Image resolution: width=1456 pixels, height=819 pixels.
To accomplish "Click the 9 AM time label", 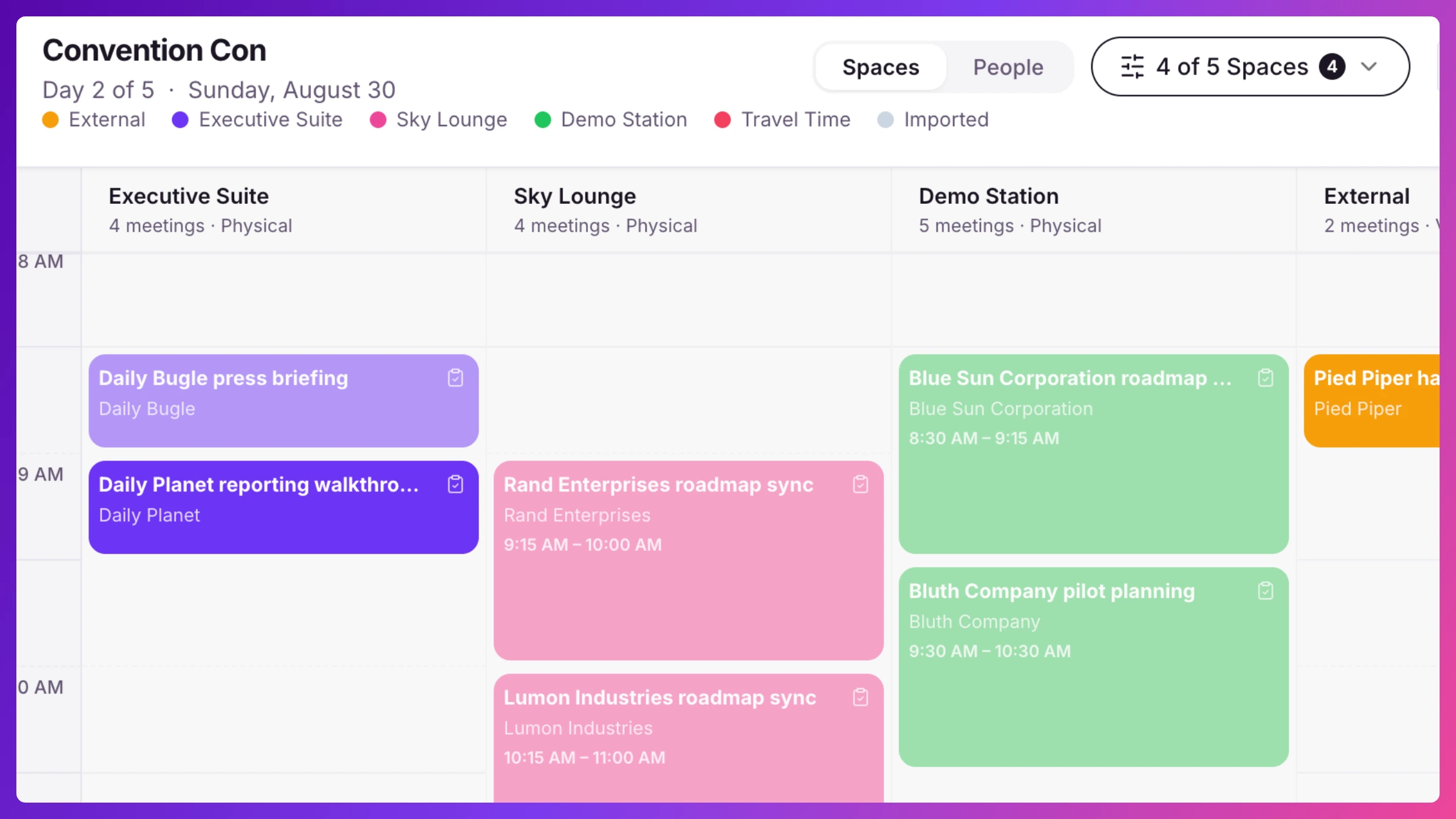I will pos(40,474).
